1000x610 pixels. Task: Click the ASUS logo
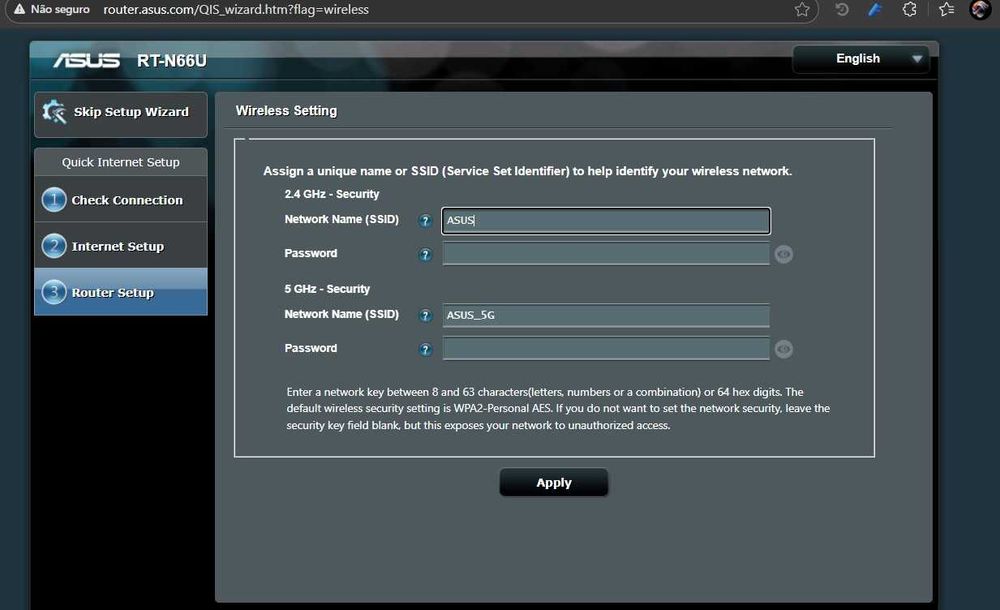click(x=86, y=60)
